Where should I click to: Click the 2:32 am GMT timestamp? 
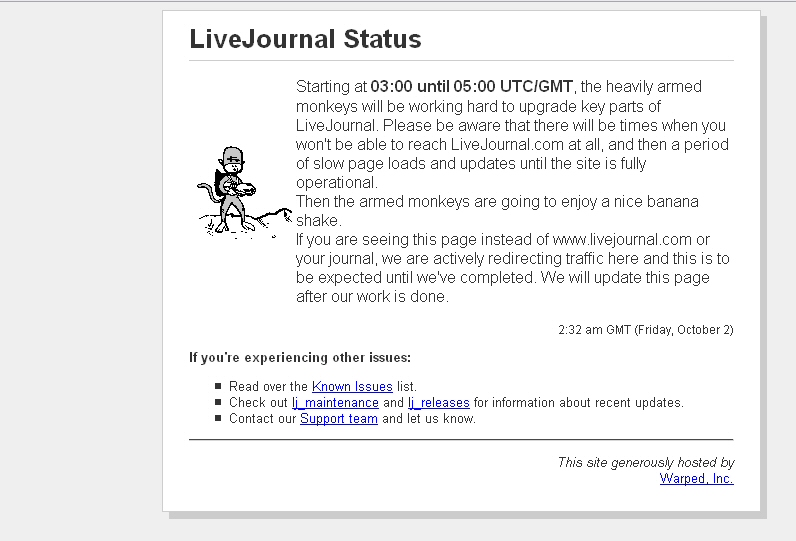coord(646,330)
